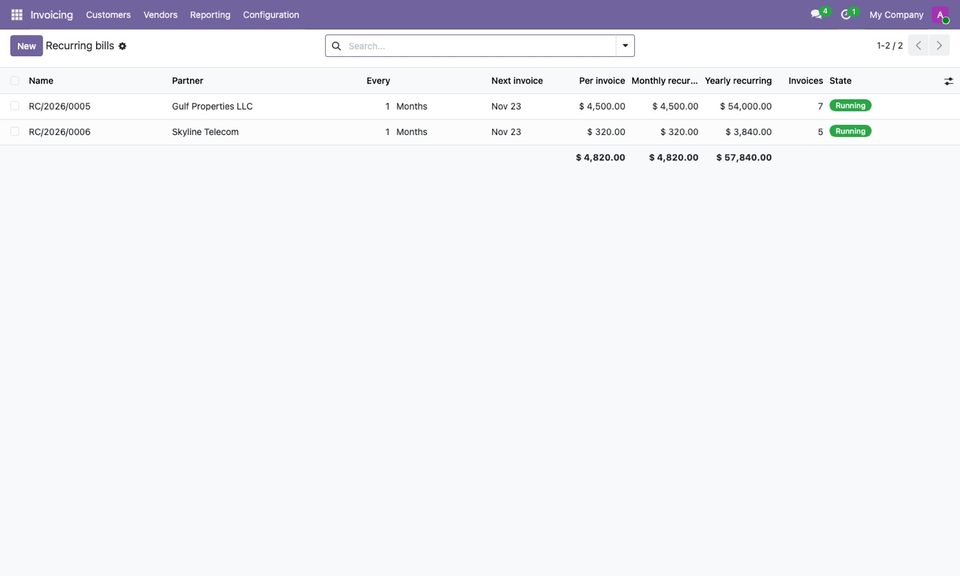Open the conversations messages icon

[x=816, y=14]
